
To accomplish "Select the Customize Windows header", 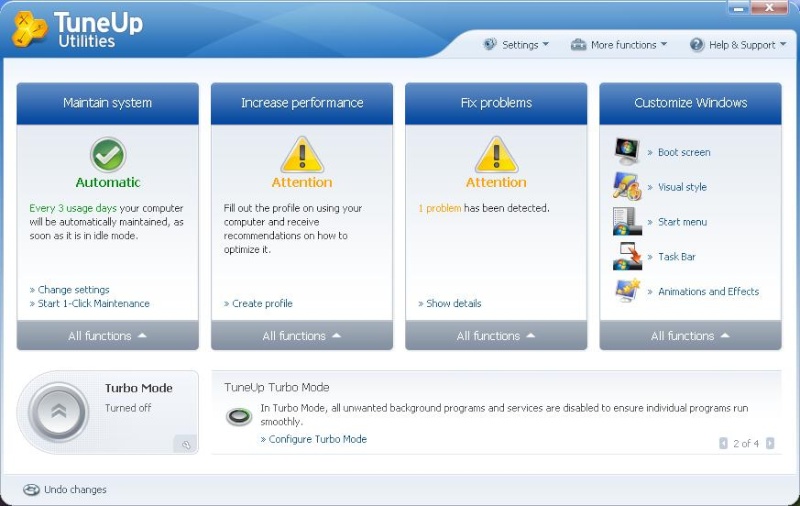I will (690, 103).
